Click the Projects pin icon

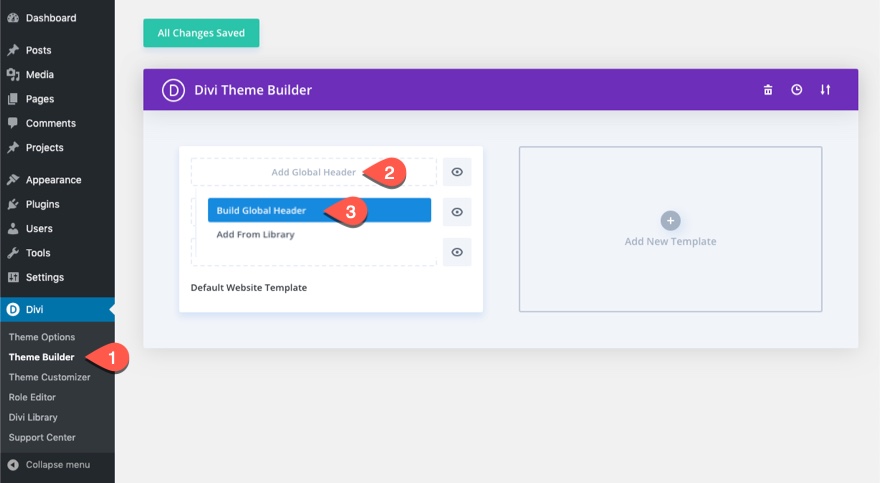(x=13, y=148)
